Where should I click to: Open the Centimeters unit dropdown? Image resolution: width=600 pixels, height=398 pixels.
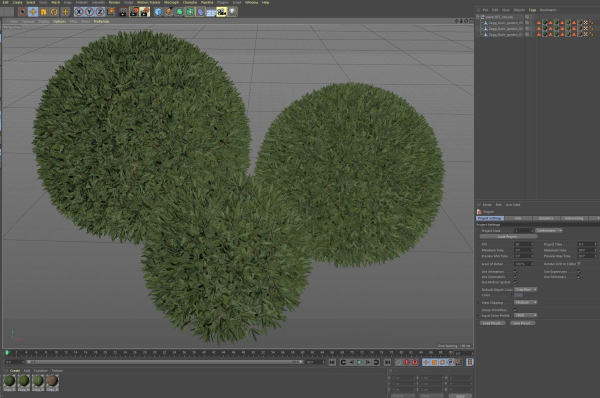pos(549,230)
